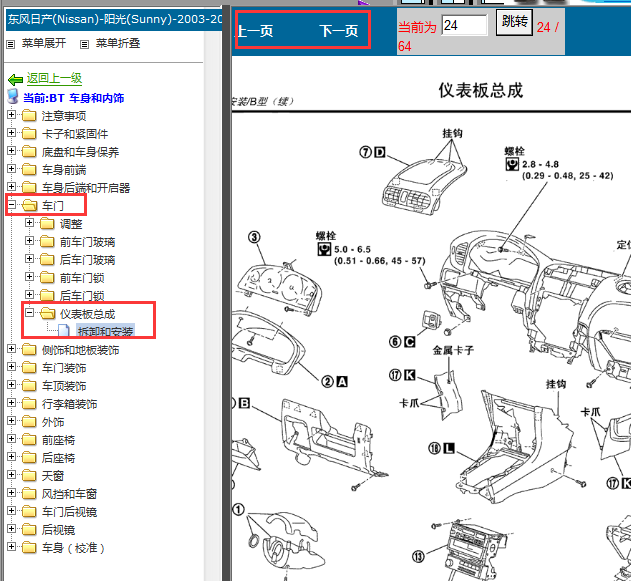Click the 车身前端 folder icon
This screenshot has width=631, height=581.
pos(29,170)
